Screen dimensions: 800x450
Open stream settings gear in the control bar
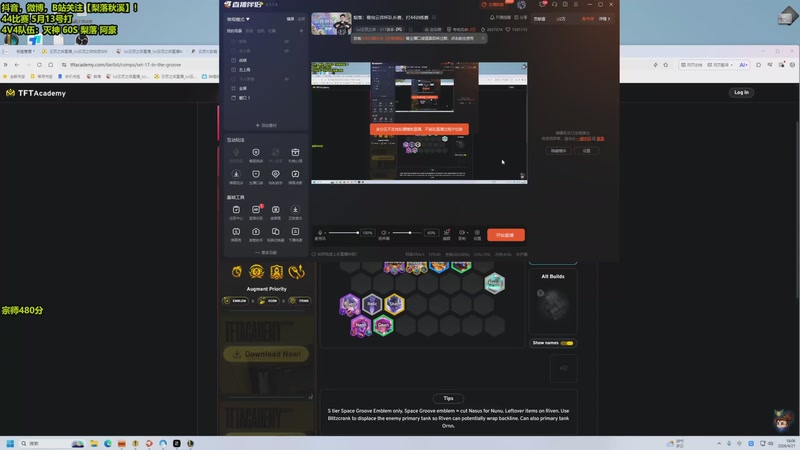[477, 233]
